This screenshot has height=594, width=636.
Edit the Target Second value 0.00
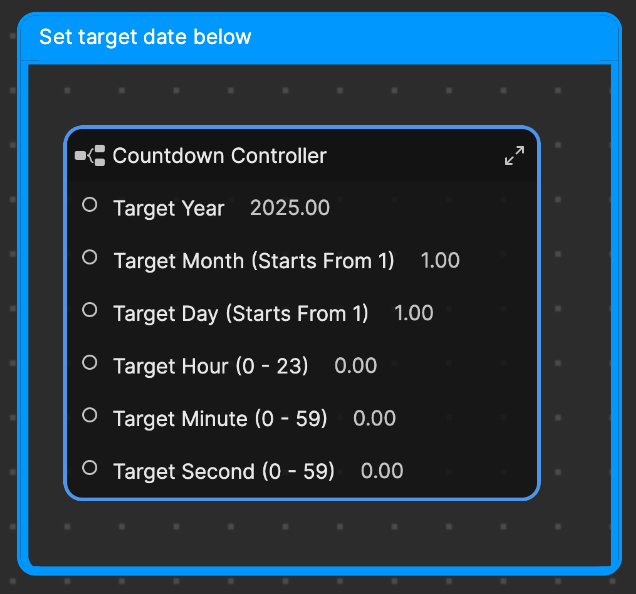(382, 471)
